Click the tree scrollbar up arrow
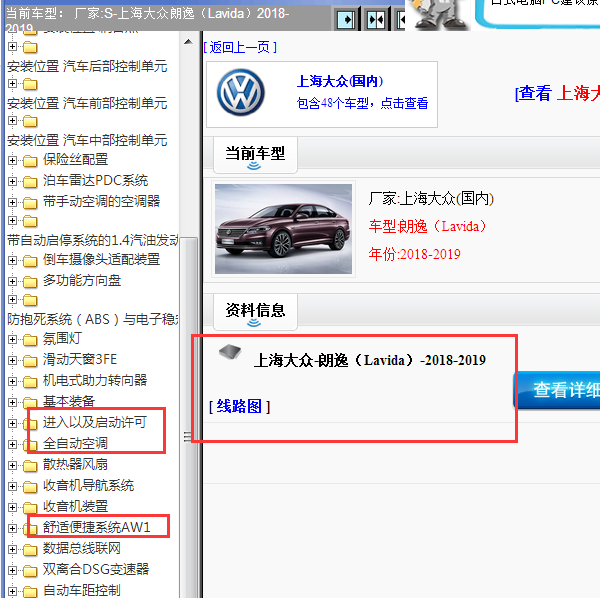This screenshot has height=598, width=600. coord(188,42)
